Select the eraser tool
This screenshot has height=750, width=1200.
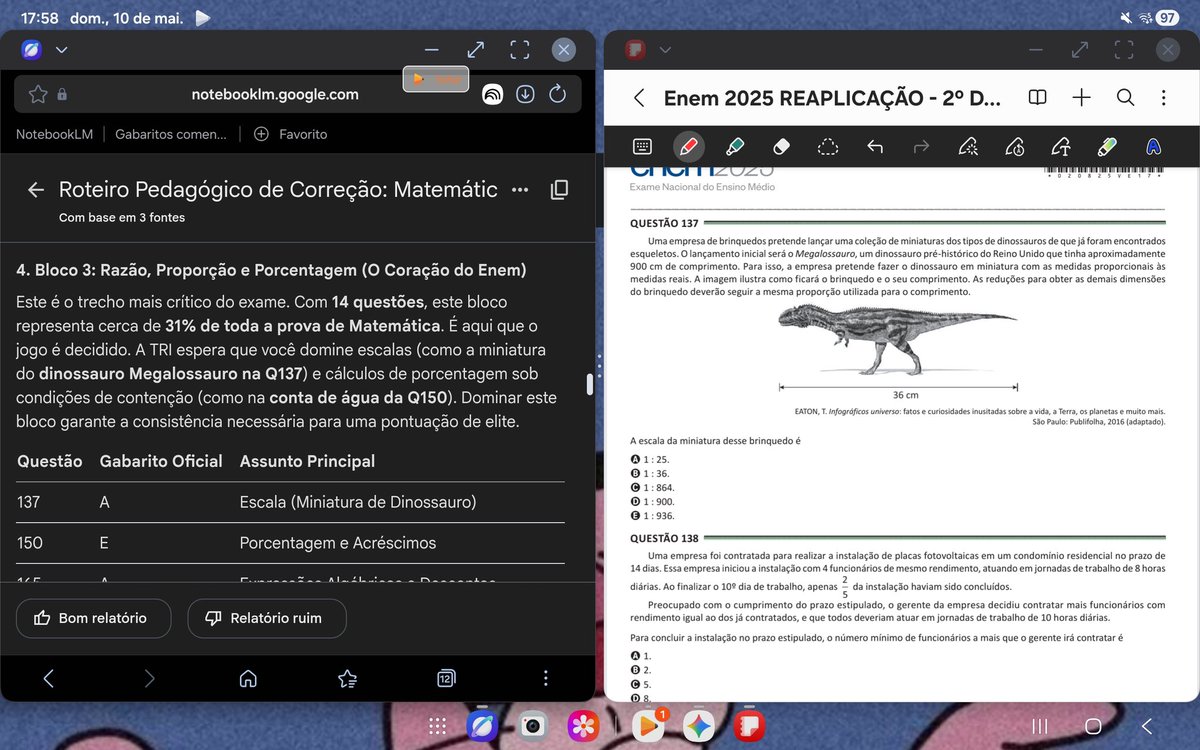tap(782, 147)
